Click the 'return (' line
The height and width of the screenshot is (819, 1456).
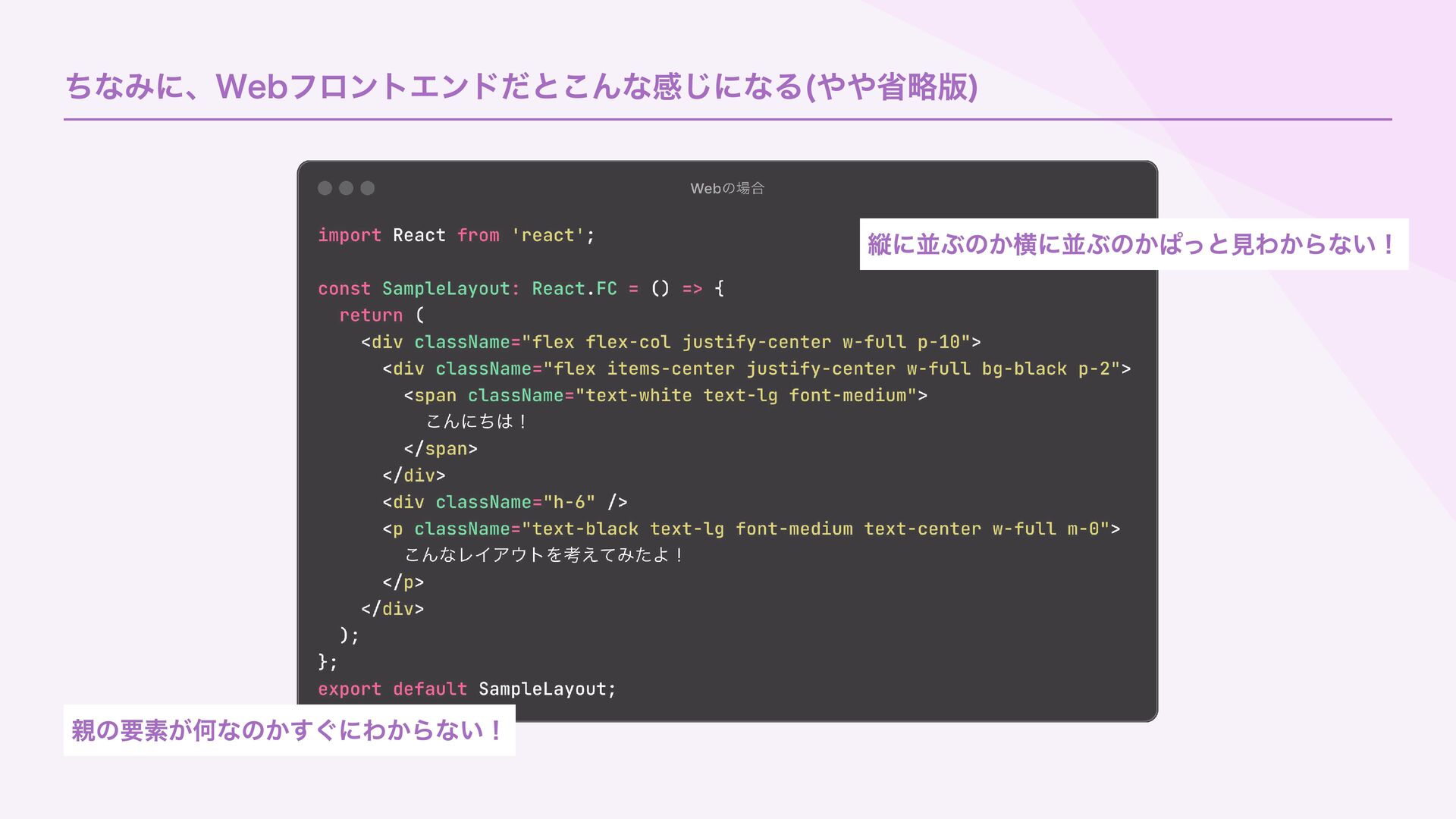(x=382, y=315)
